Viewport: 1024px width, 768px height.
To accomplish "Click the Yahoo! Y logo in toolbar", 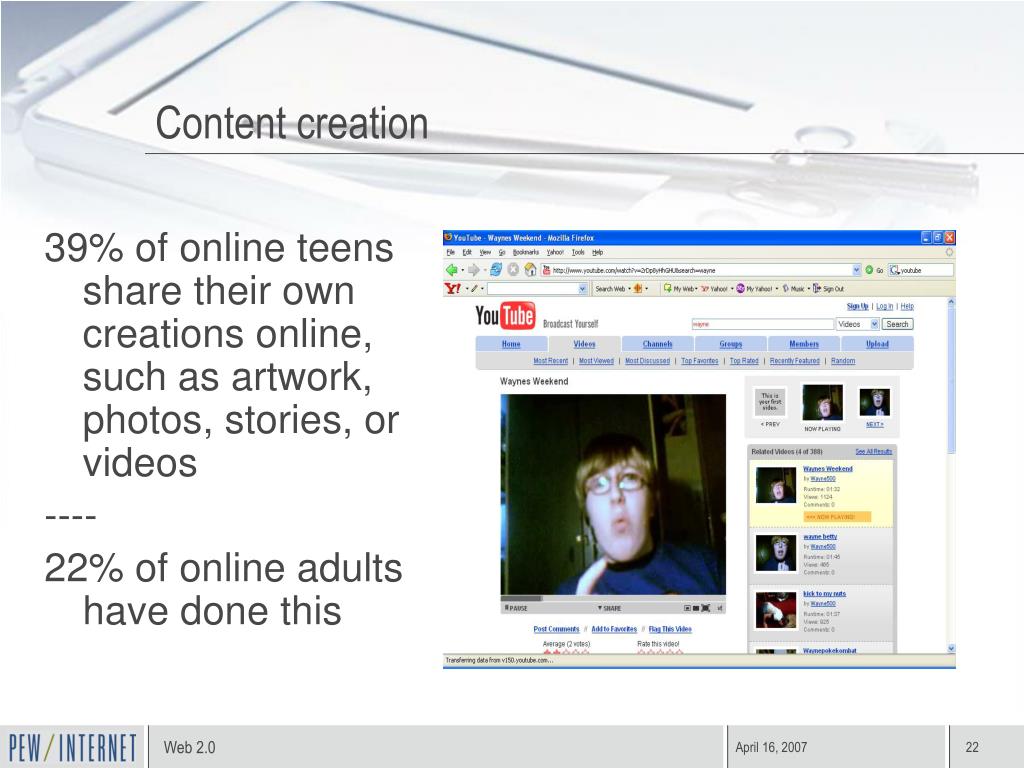I will [x=453, y=288].
